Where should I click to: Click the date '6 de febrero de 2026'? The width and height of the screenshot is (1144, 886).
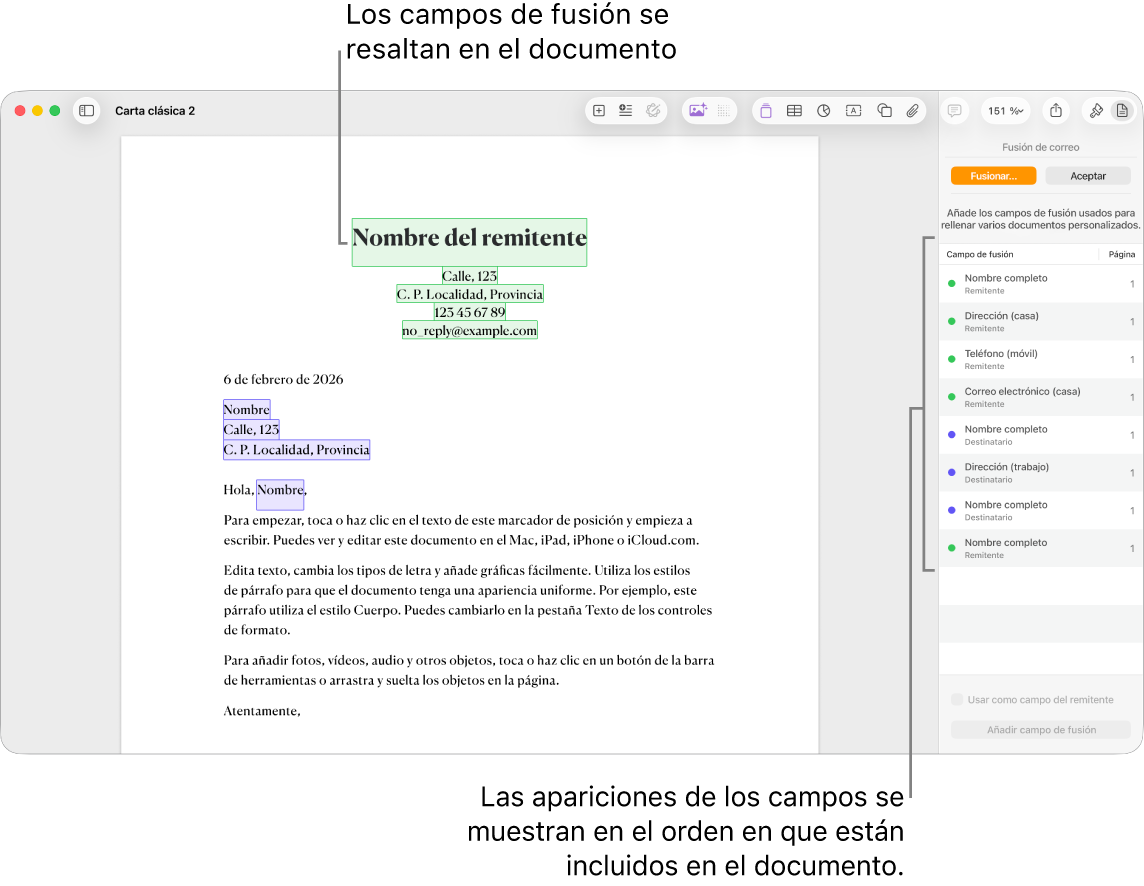click(x=283, y=380)
